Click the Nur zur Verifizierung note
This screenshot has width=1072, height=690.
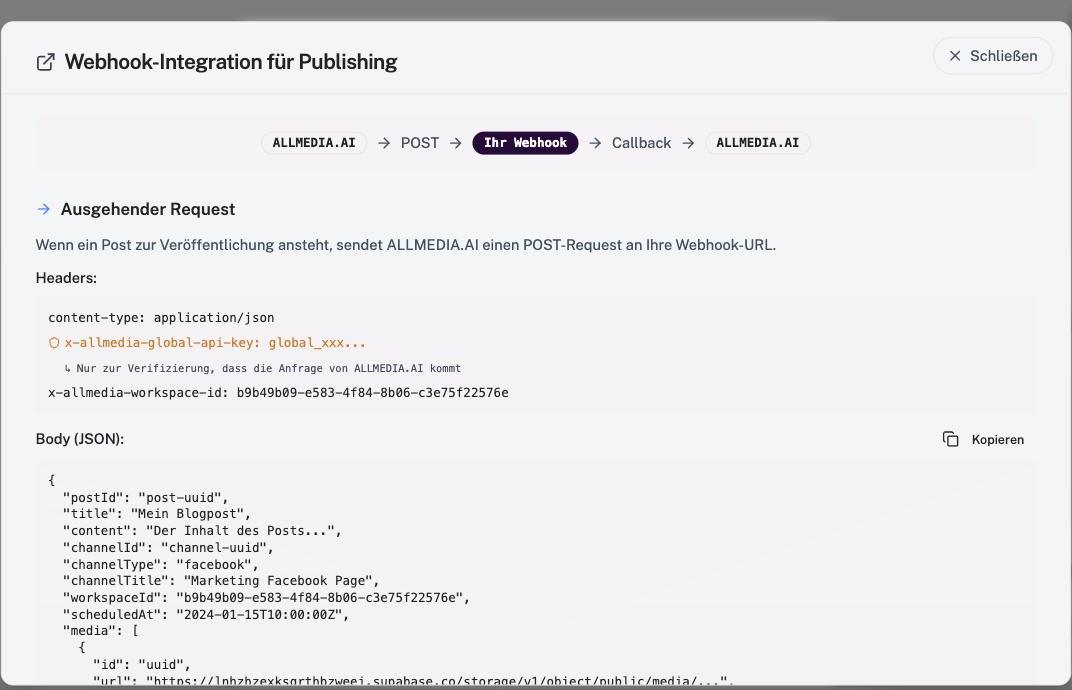[268, 369]
